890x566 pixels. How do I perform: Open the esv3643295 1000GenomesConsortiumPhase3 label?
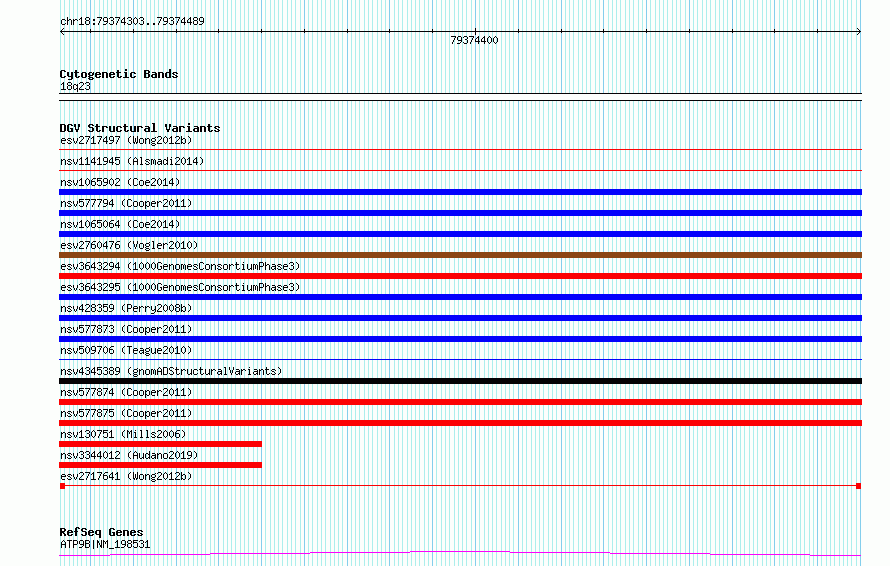point(180,287)
